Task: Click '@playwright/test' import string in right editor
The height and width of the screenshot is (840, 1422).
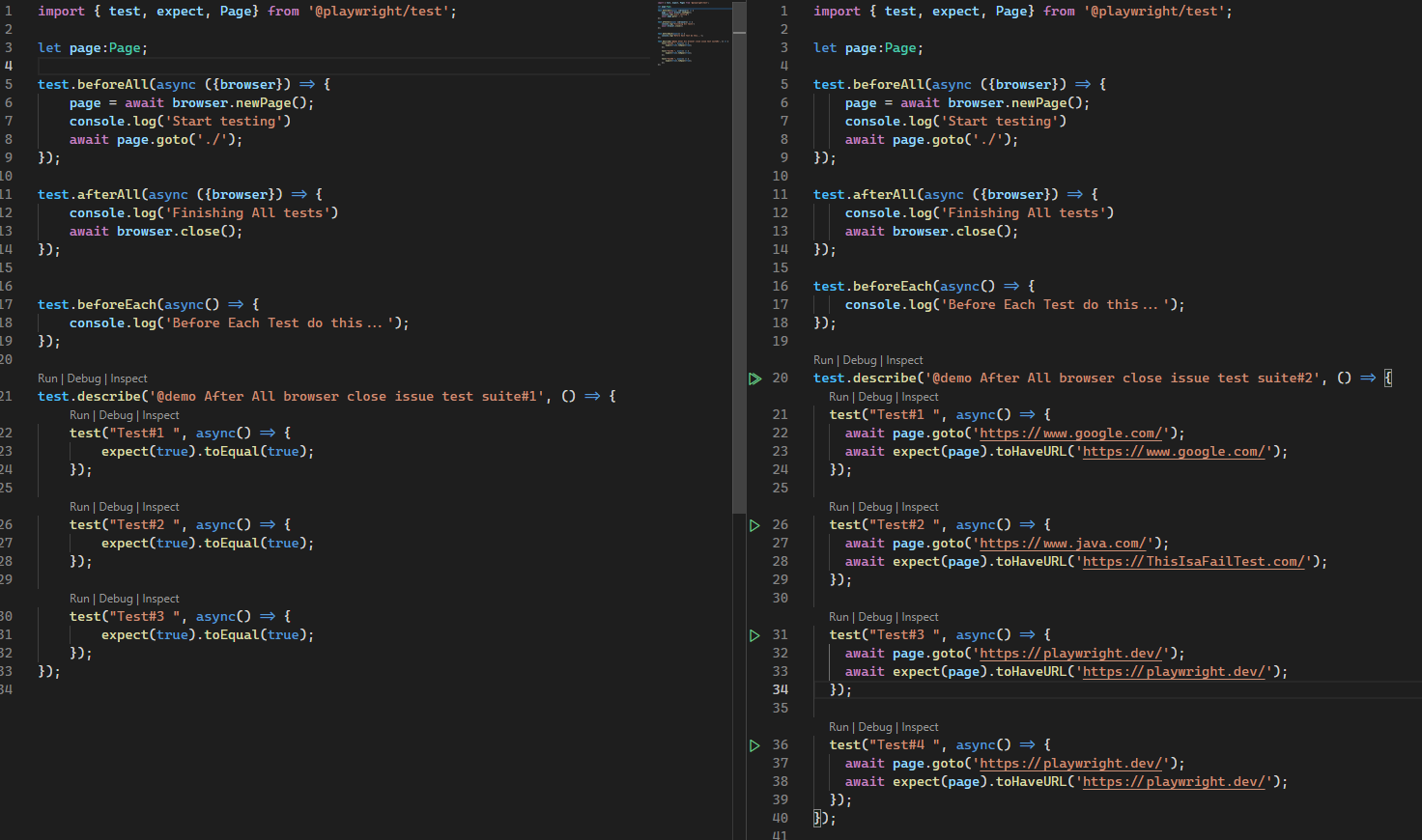Action: pos(1153,12)
